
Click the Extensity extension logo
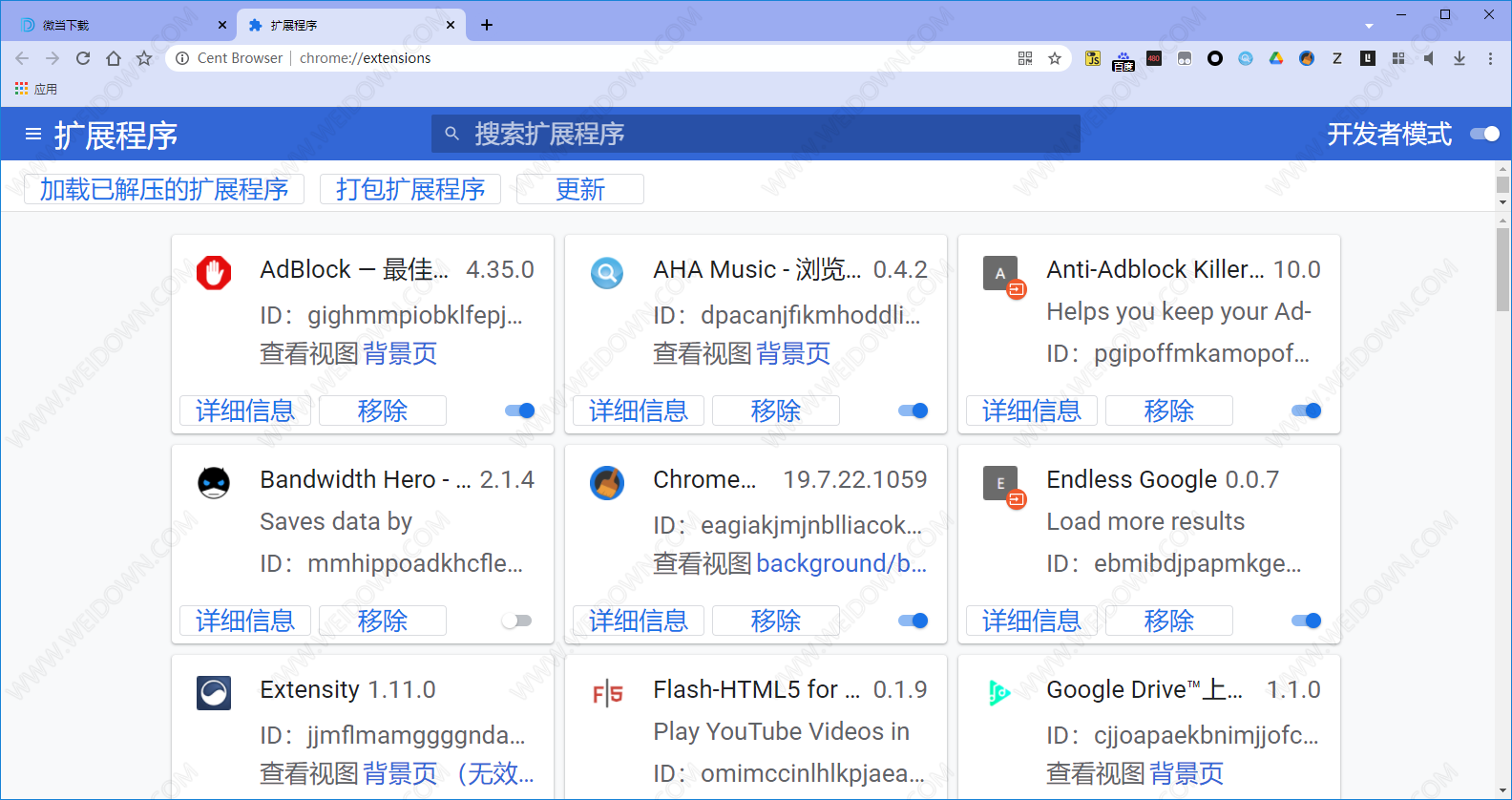pyautogui.click(x=214, y=692)
